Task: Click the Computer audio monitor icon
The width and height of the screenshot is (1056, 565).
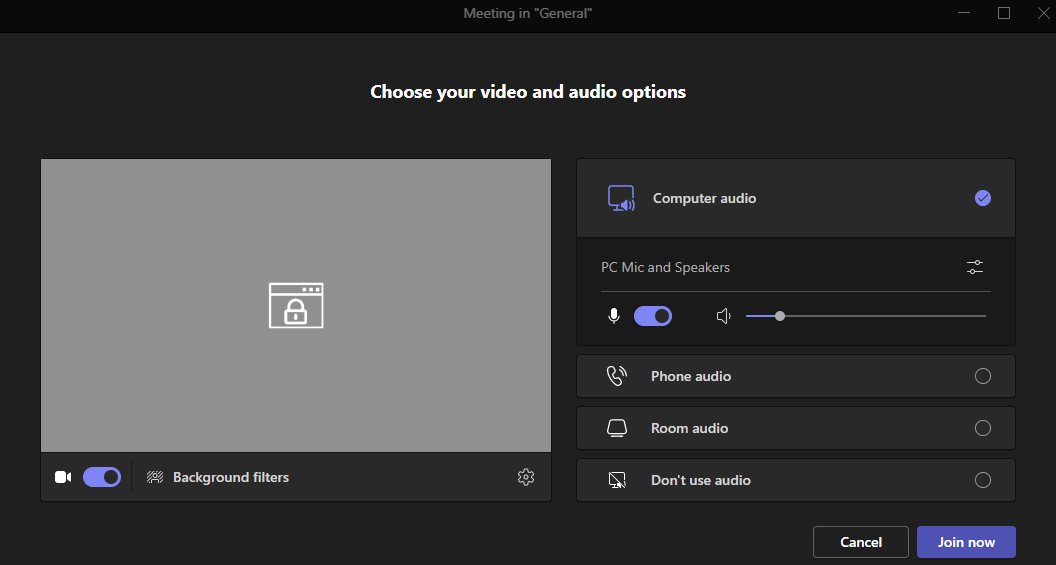Action: pyautogui.click(x=621, y=198)
